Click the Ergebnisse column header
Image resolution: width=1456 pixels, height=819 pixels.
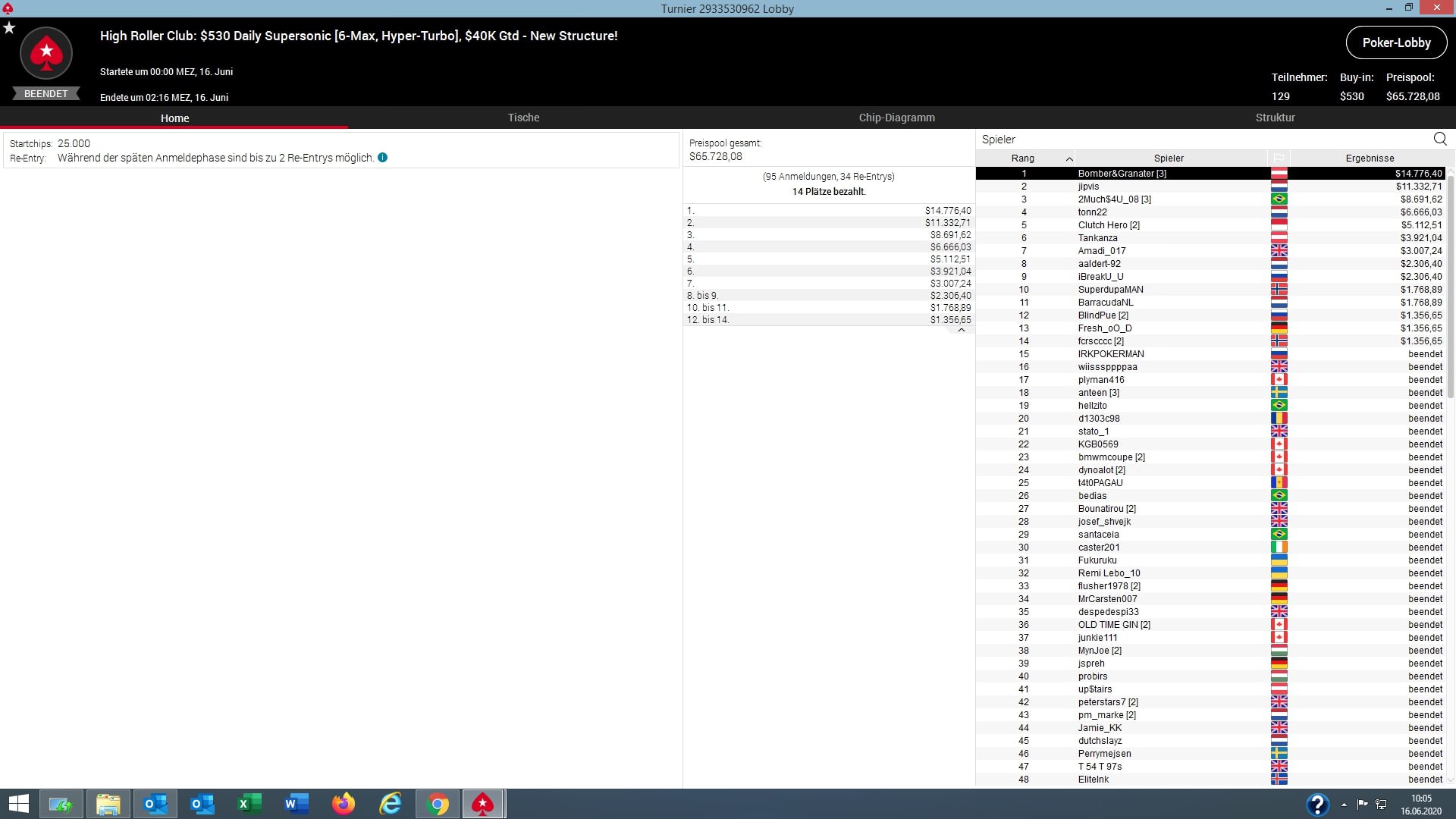tap(1369, 158)
